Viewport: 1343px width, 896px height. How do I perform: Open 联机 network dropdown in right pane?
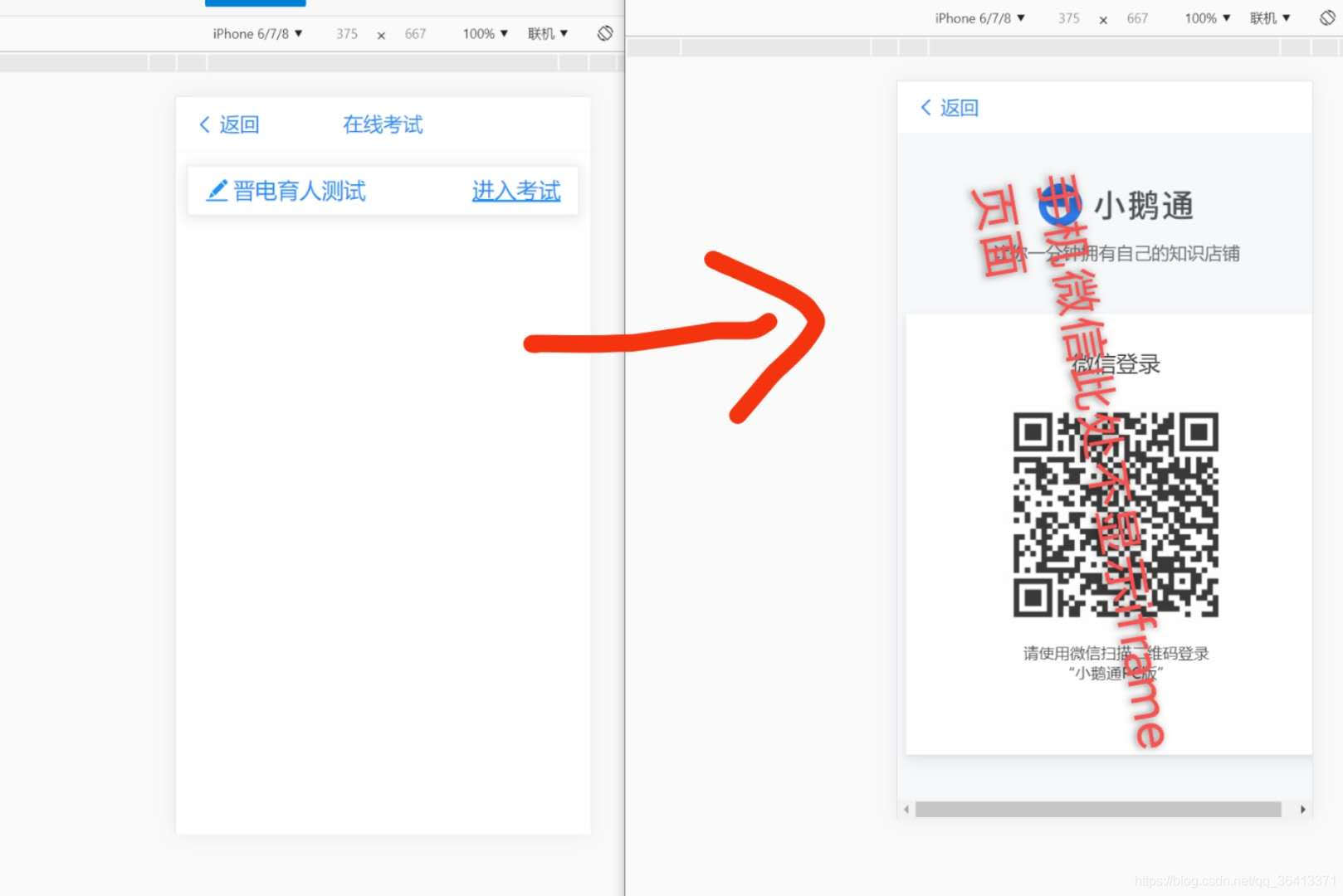[x=1270, y=18]
